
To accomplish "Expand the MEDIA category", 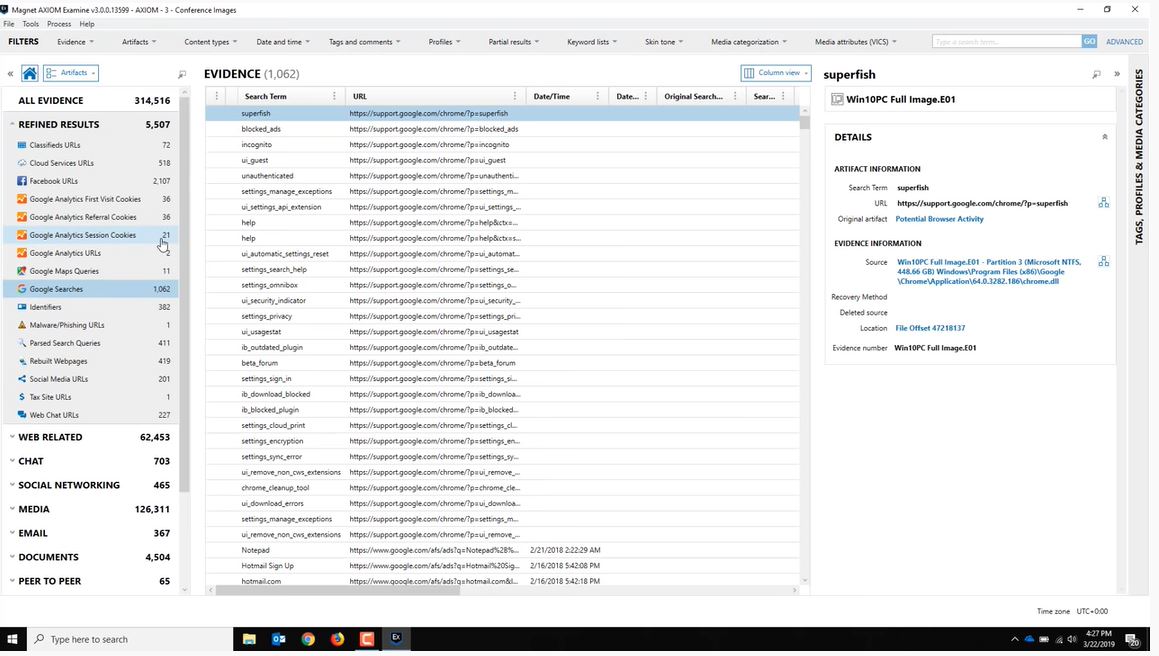I will pyautogui.click(x=13, y=509).
